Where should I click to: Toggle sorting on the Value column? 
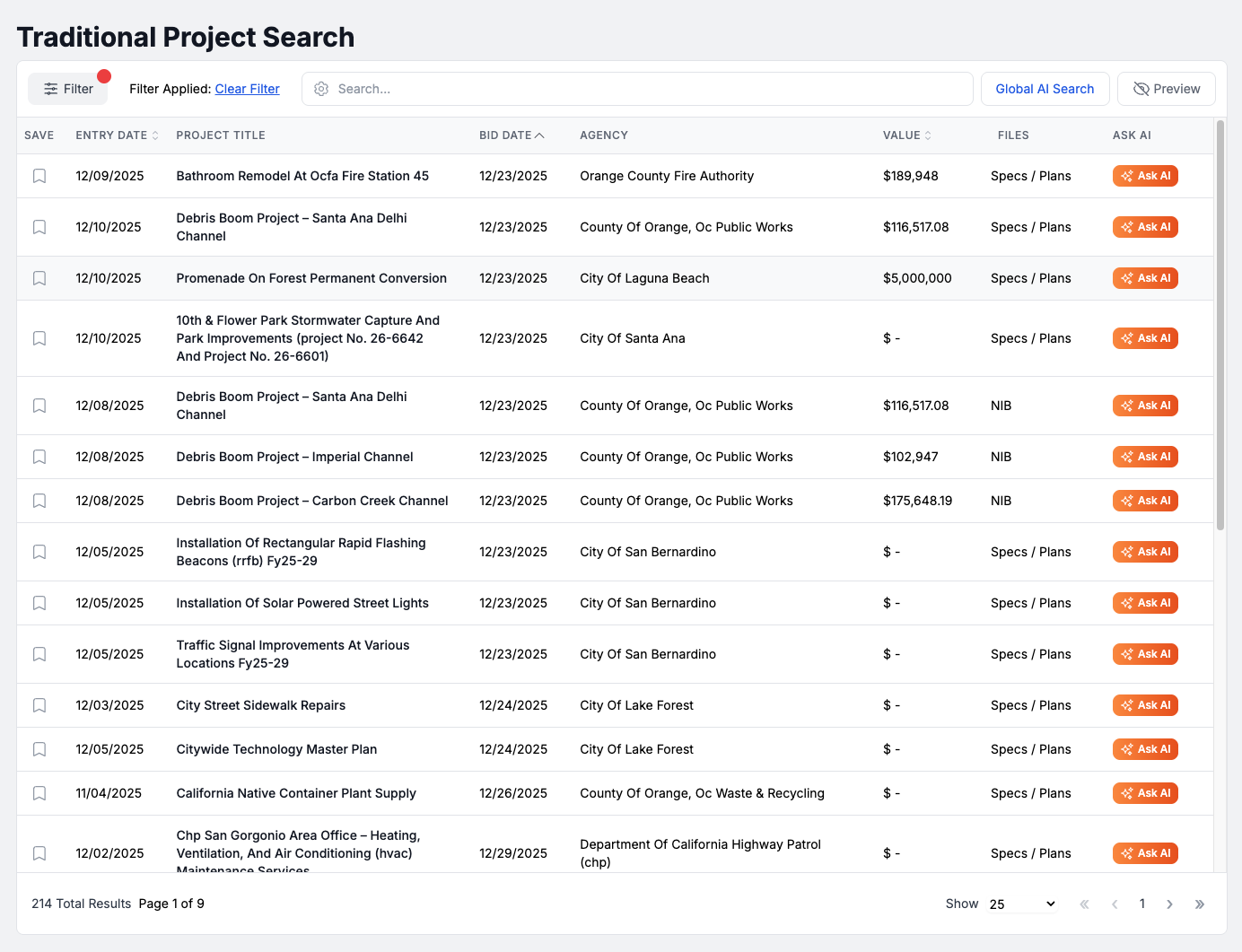click(x=927, y=135)
